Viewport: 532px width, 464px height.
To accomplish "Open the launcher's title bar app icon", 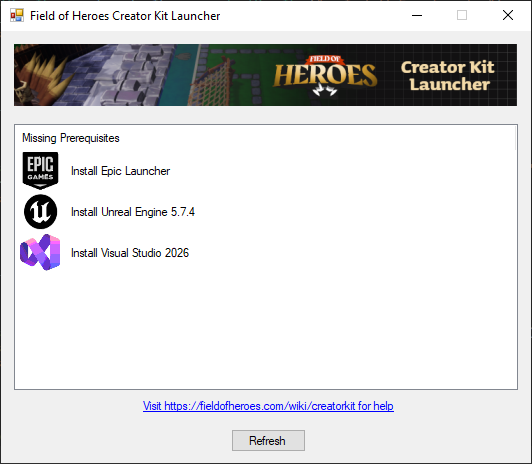I will point(17,15).
